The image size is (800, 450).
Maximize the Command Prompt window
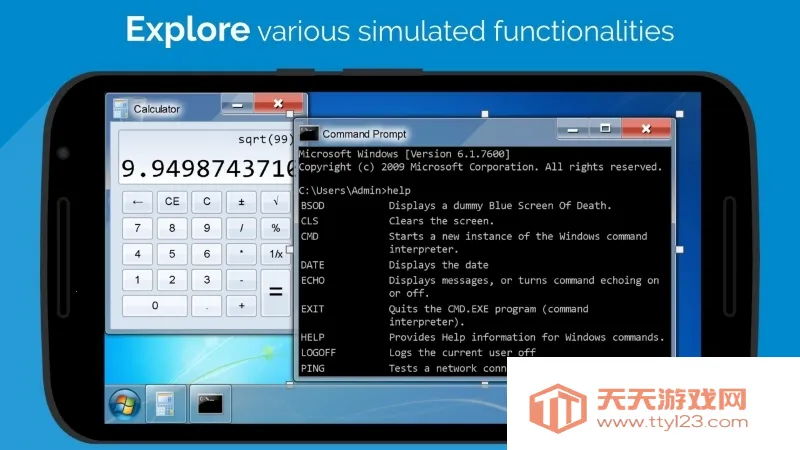coord(605,129)
